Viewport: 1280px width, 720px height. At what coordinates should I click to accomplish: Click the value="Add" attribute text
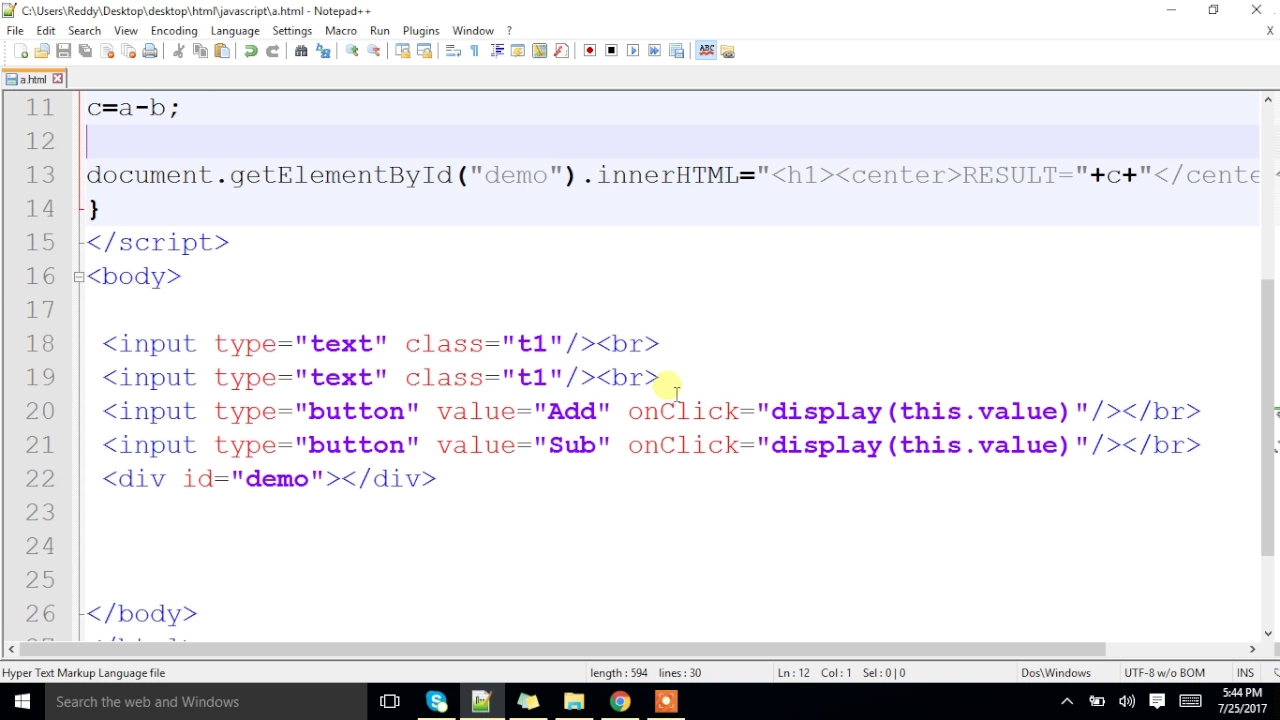pos(523,411)
